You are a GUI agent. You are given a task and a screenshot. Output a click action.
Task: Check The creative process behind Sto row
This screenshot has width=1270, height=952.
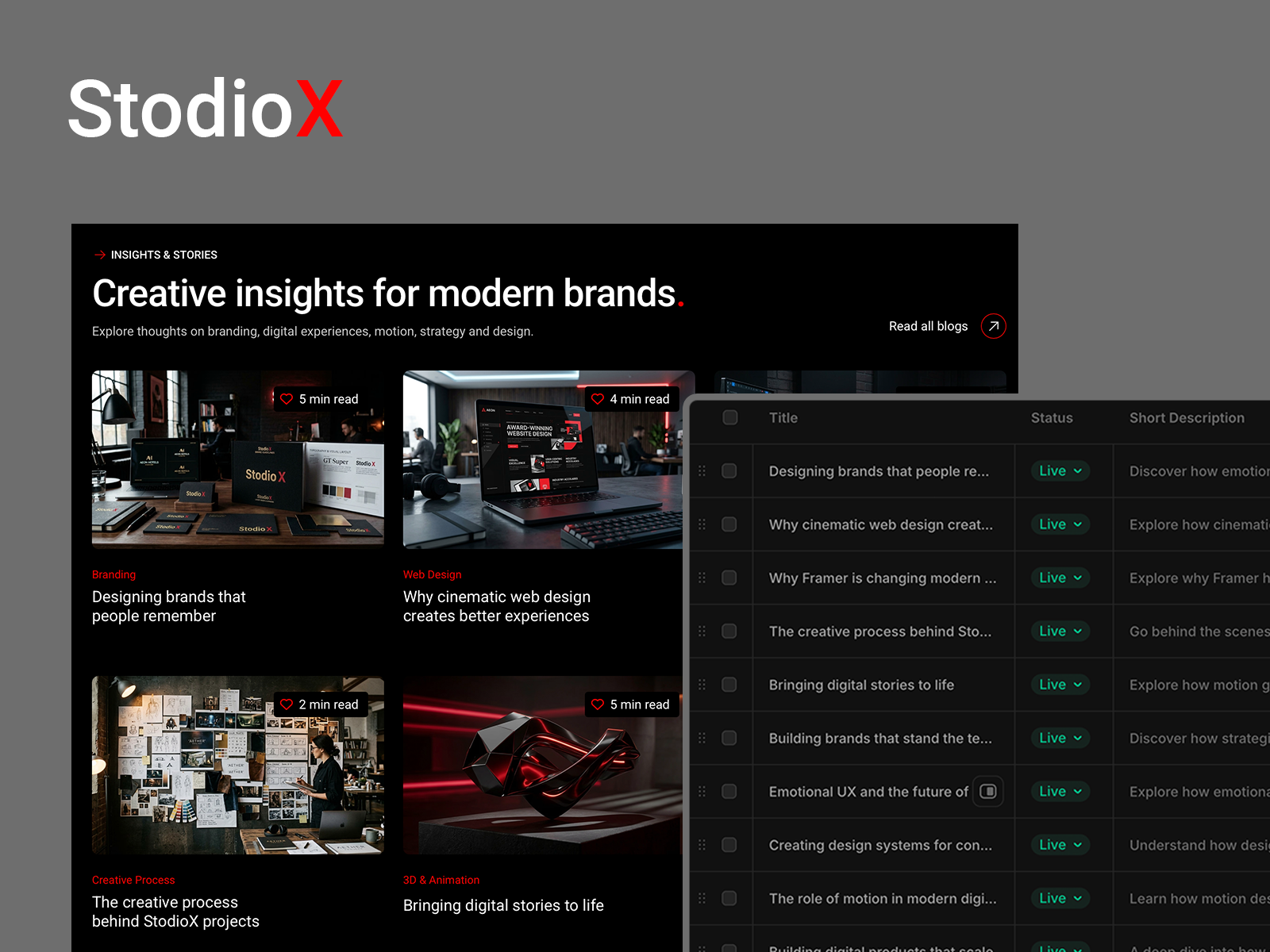pos(729,631)
